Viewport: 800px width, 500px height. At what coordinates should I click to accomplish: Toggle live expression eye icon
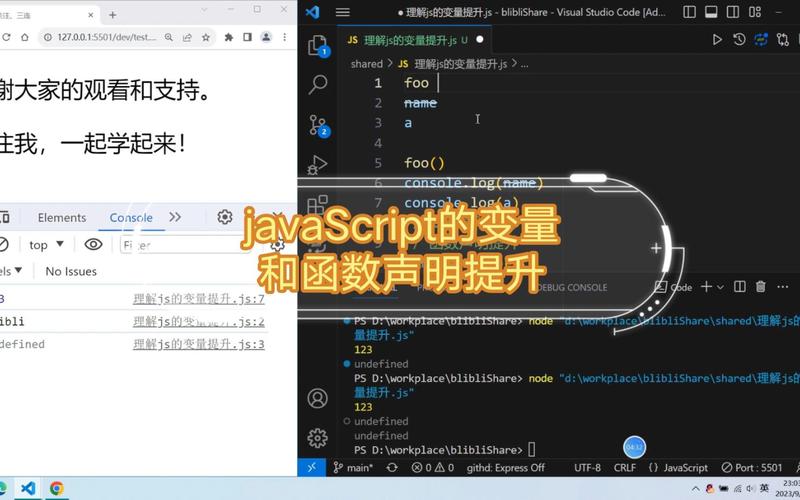pyautogui.click(x=93, y=244)
